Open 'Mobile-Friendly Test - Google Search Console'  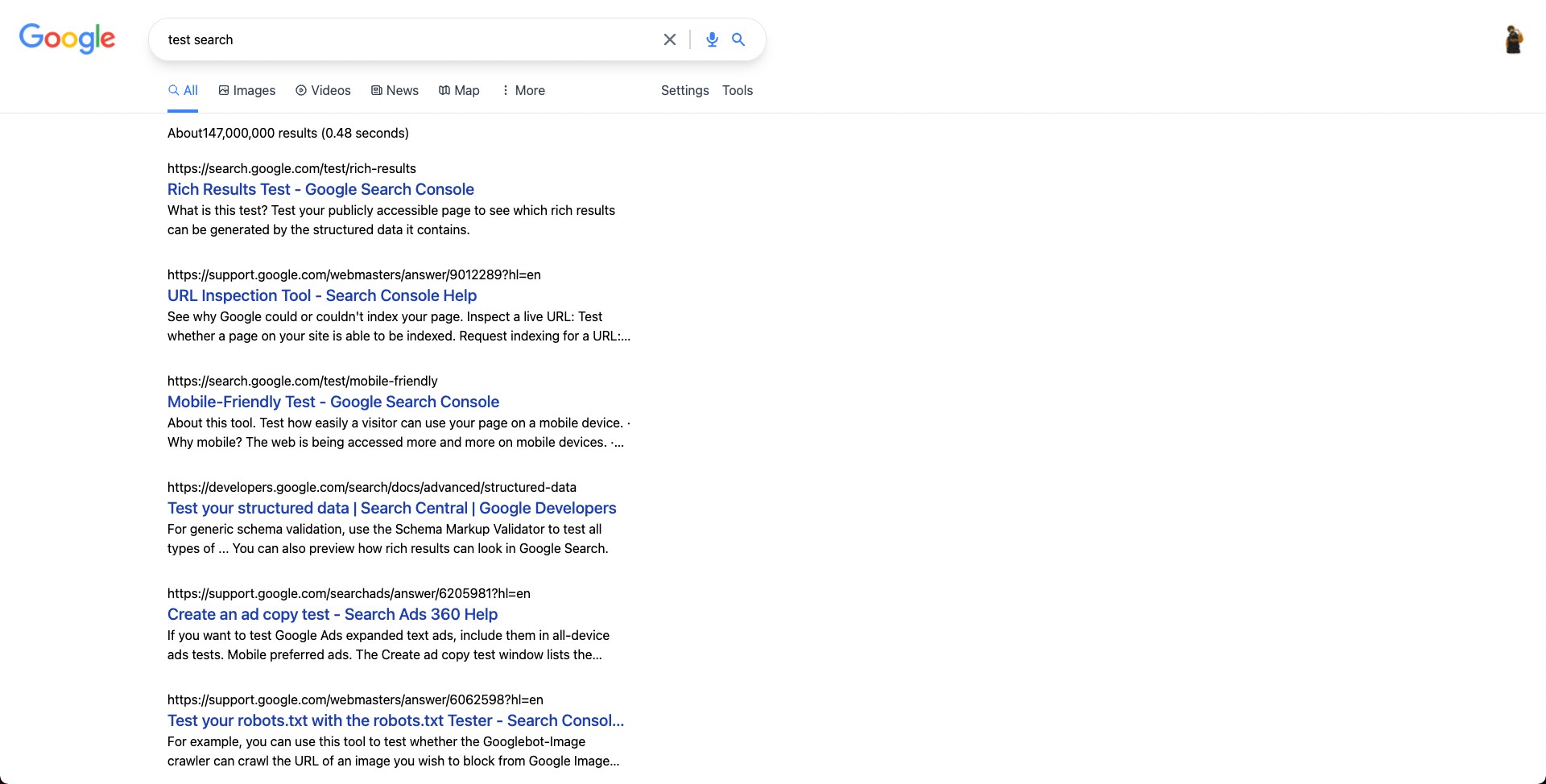tap(333, 402)
